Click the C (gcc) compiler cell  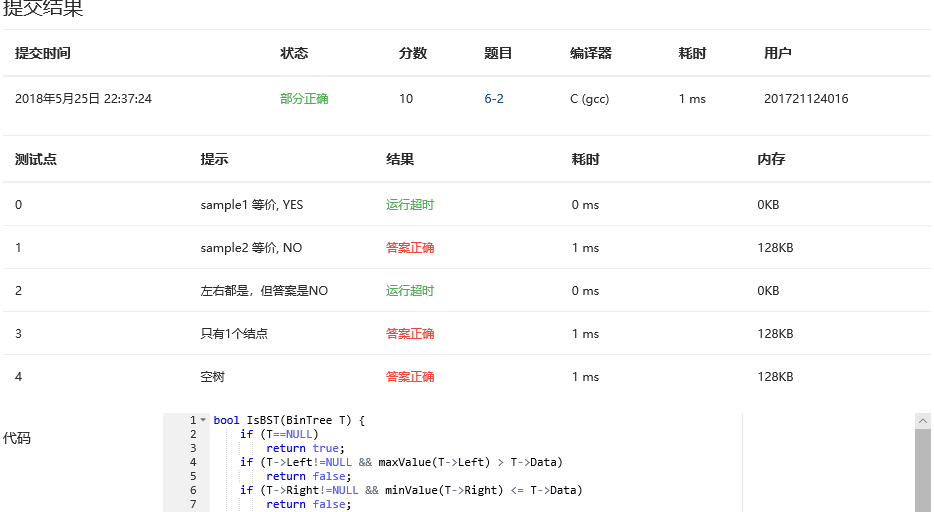click(x=589, y=99)
